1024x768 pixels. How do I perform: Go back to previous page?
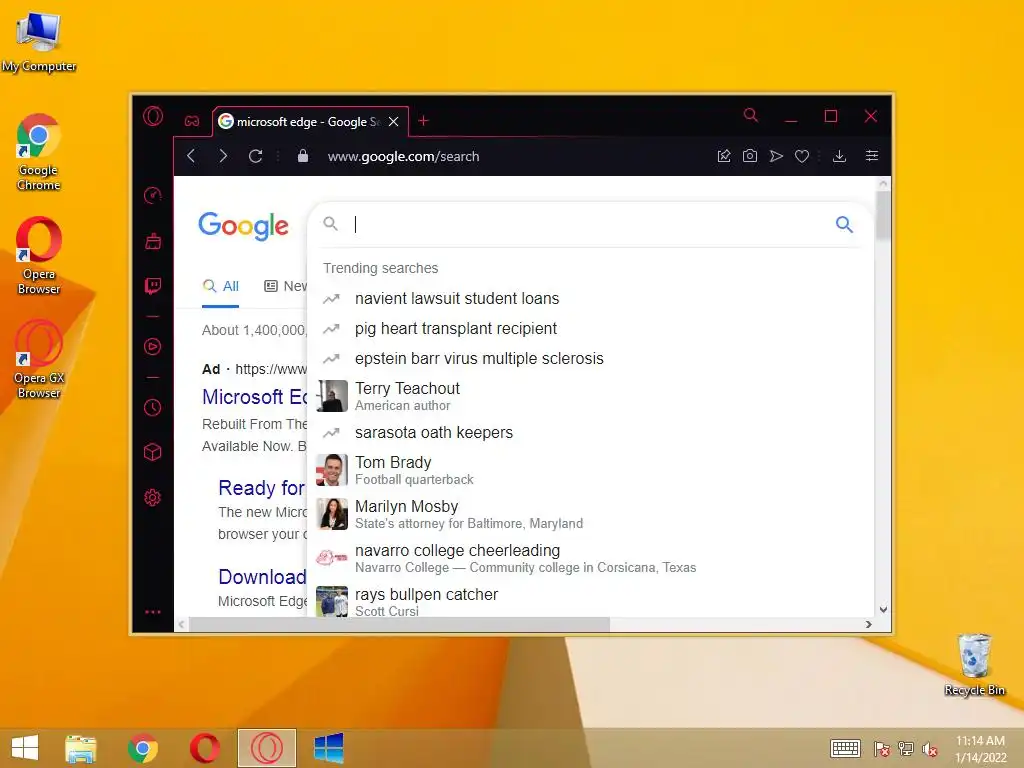coord(191,156)
